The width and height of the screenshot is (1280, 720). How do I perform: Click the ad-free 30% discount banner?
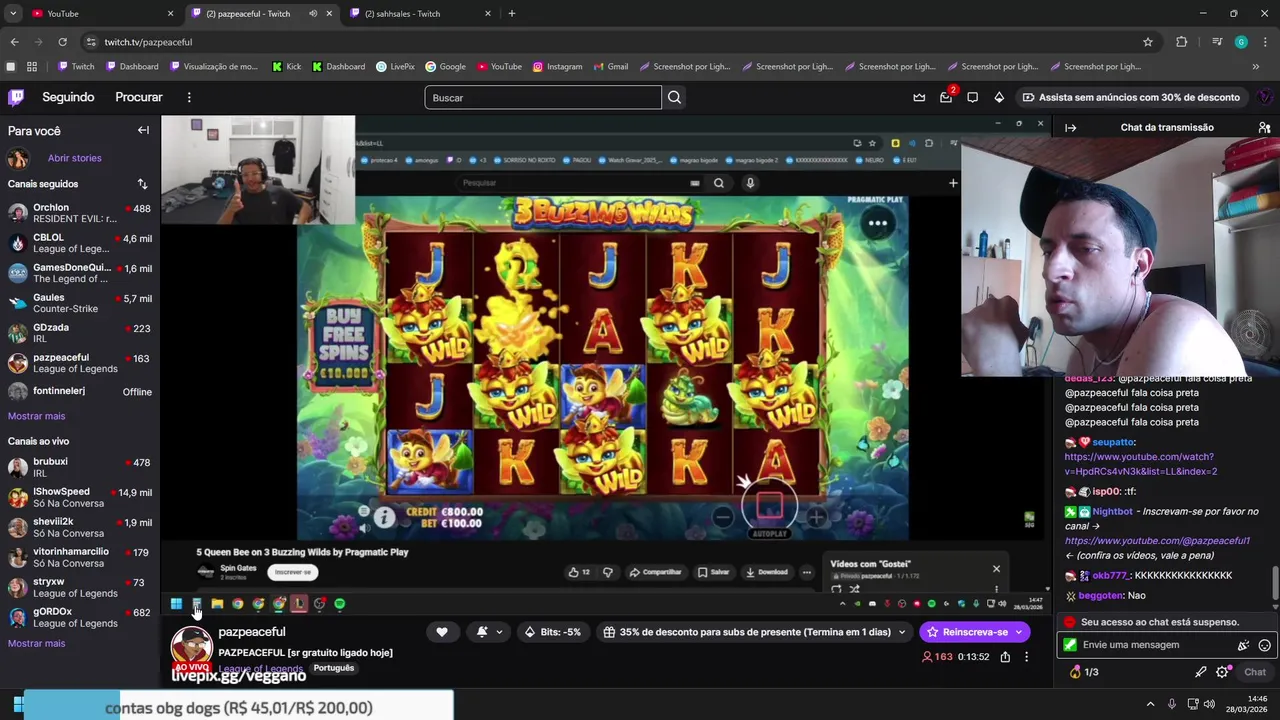click(x=1131, y=97)
